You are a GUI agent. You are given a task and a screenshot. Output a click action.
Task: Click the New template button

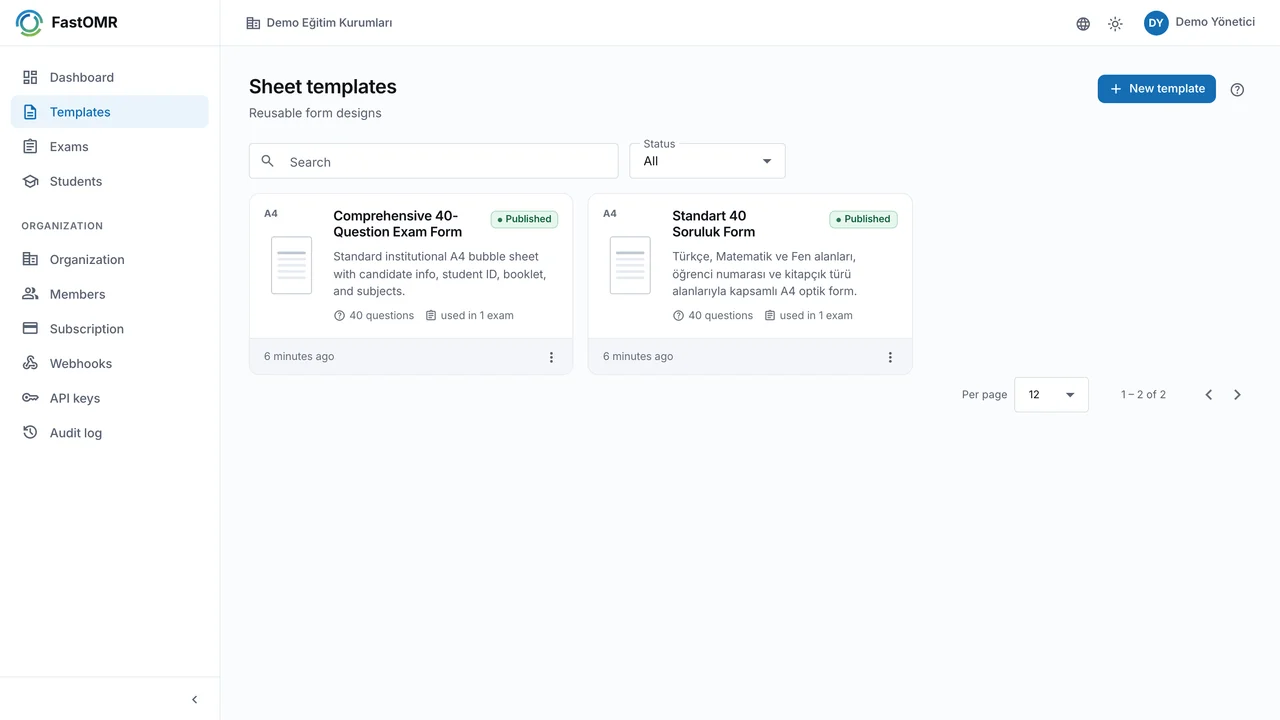[1156, 89]
